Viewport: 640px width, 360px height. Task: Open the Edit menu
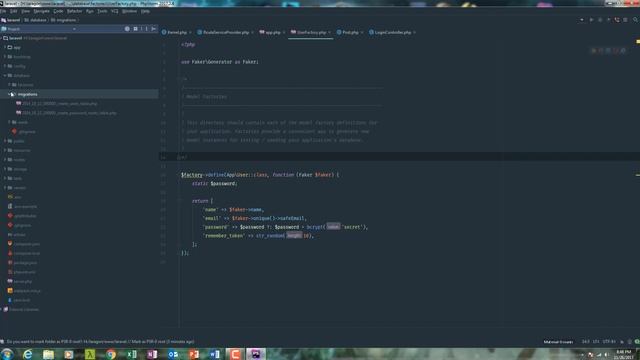14,11
